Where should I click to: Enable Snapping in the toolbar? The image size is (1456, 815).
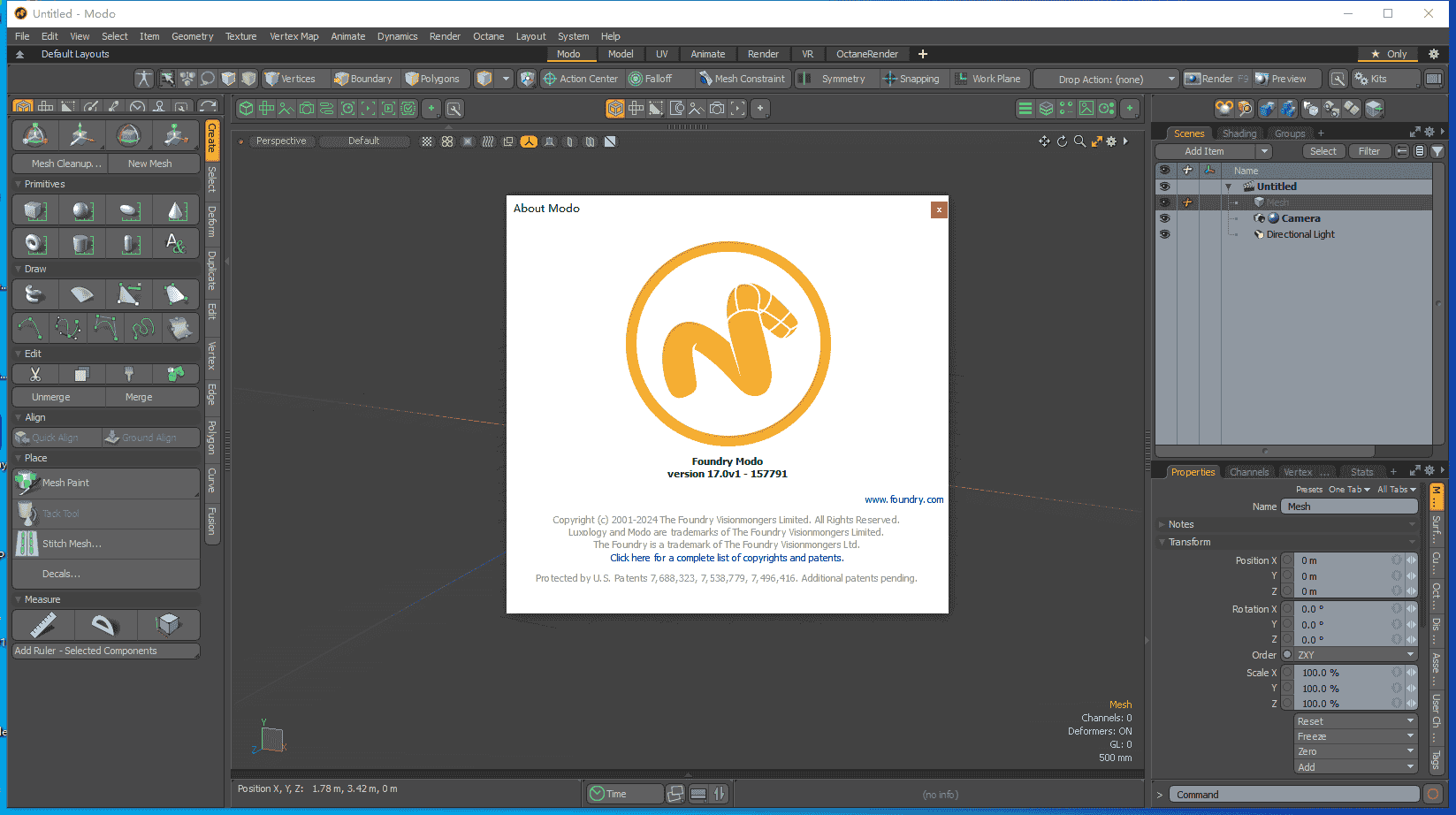912,78
